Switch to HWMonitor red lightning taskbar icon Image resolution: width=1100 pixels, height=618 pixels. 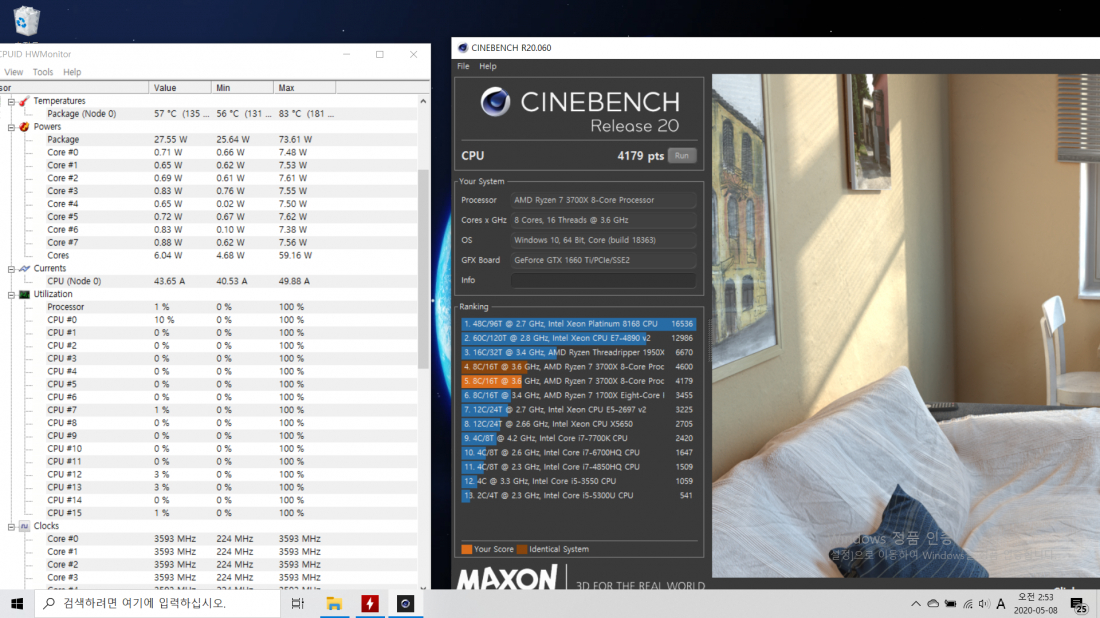tap(370, 603)
